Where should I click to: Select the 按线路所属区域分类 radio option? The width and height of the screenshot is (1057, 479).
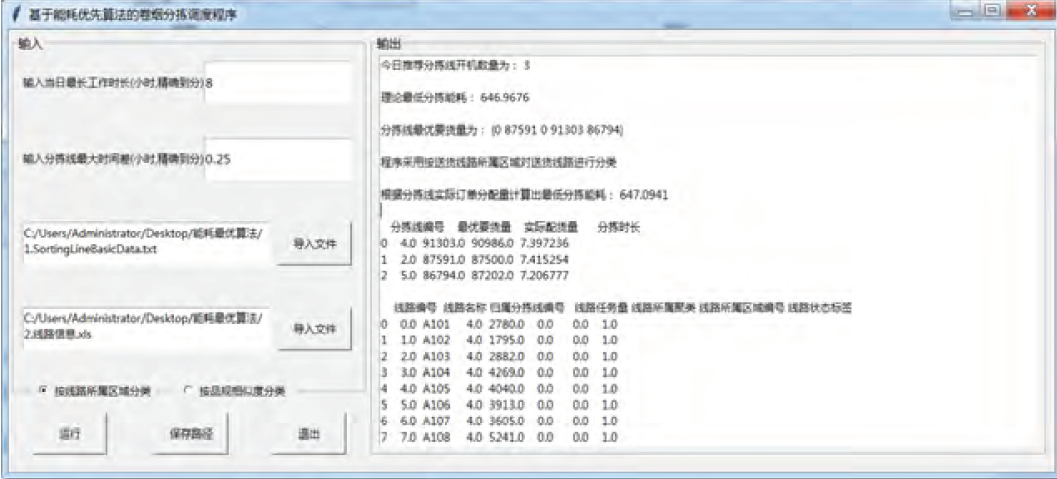(x=94, y=391)
